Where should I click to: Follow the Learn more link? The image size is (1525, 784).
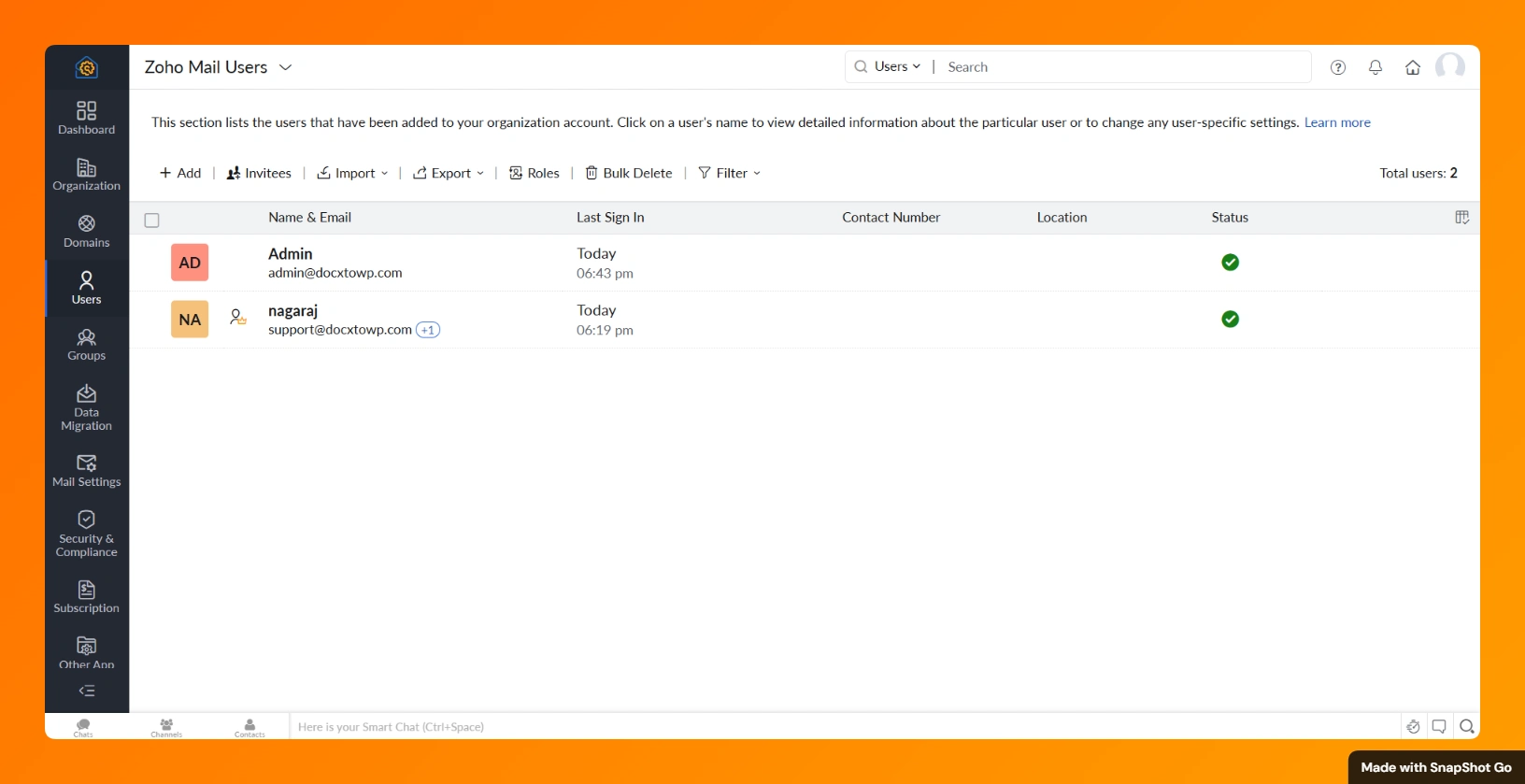(1337, 122)
